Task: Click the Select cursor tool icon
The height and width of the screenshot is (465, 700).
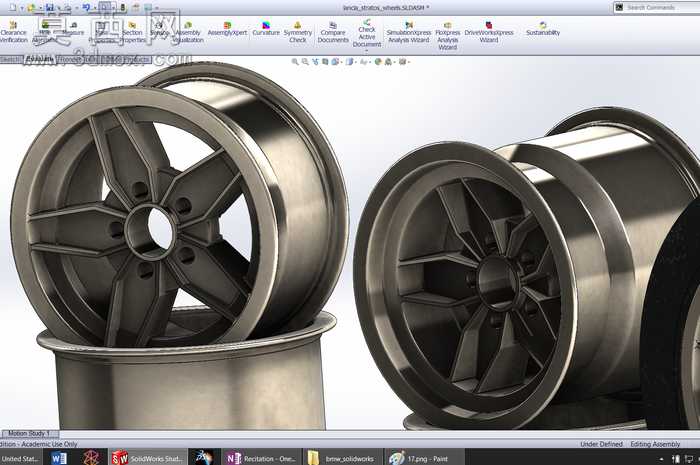Action: (x=104, y=8)
